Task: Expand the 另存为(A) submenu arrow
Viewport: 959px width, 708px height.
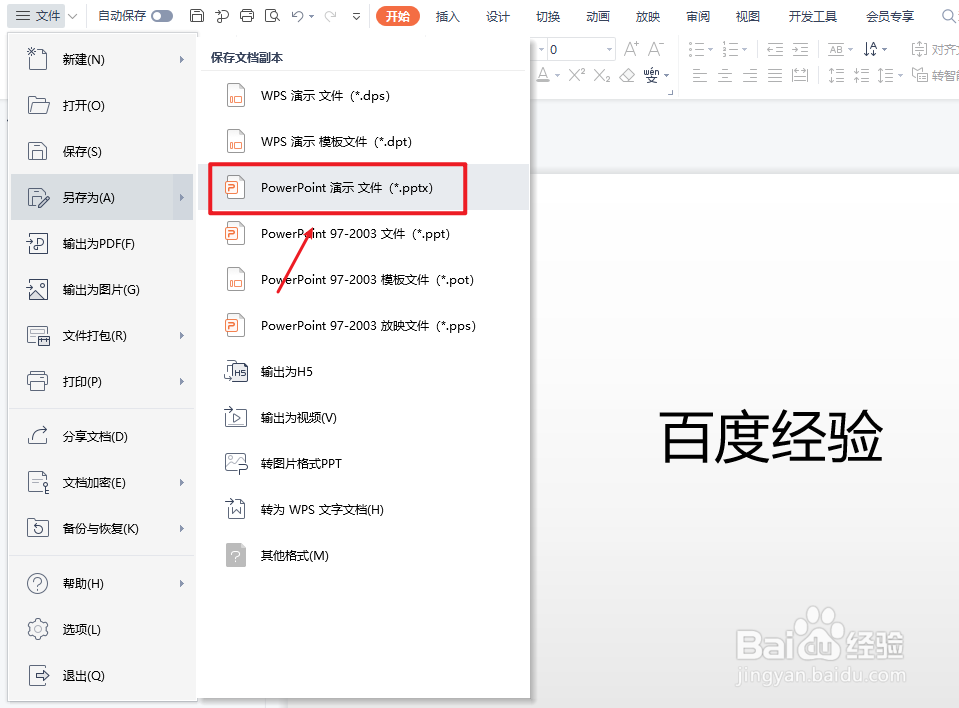Action: pos(182,197)
